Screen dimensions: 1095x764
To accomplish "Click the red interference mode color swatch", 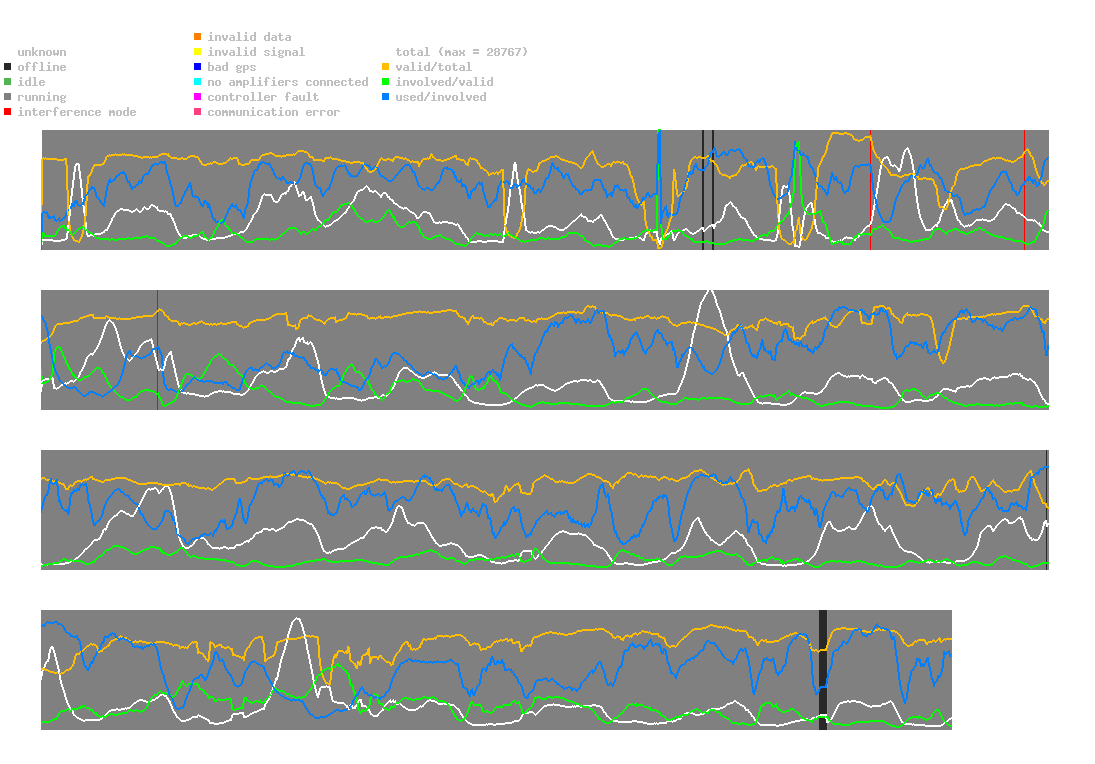I will (x=9, y=112).
